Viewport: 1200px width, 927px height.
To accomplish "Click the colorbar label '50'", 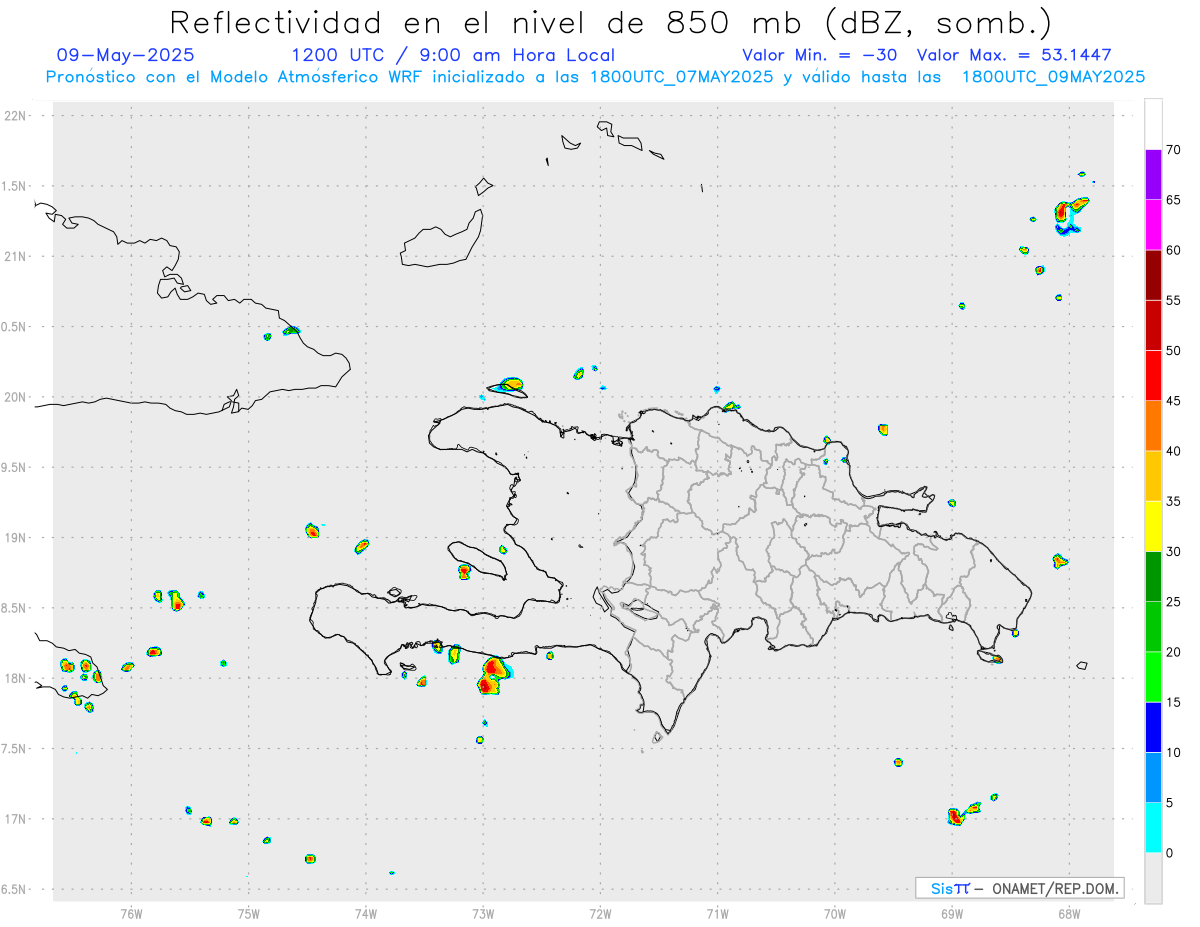I will click(1173, 351).
